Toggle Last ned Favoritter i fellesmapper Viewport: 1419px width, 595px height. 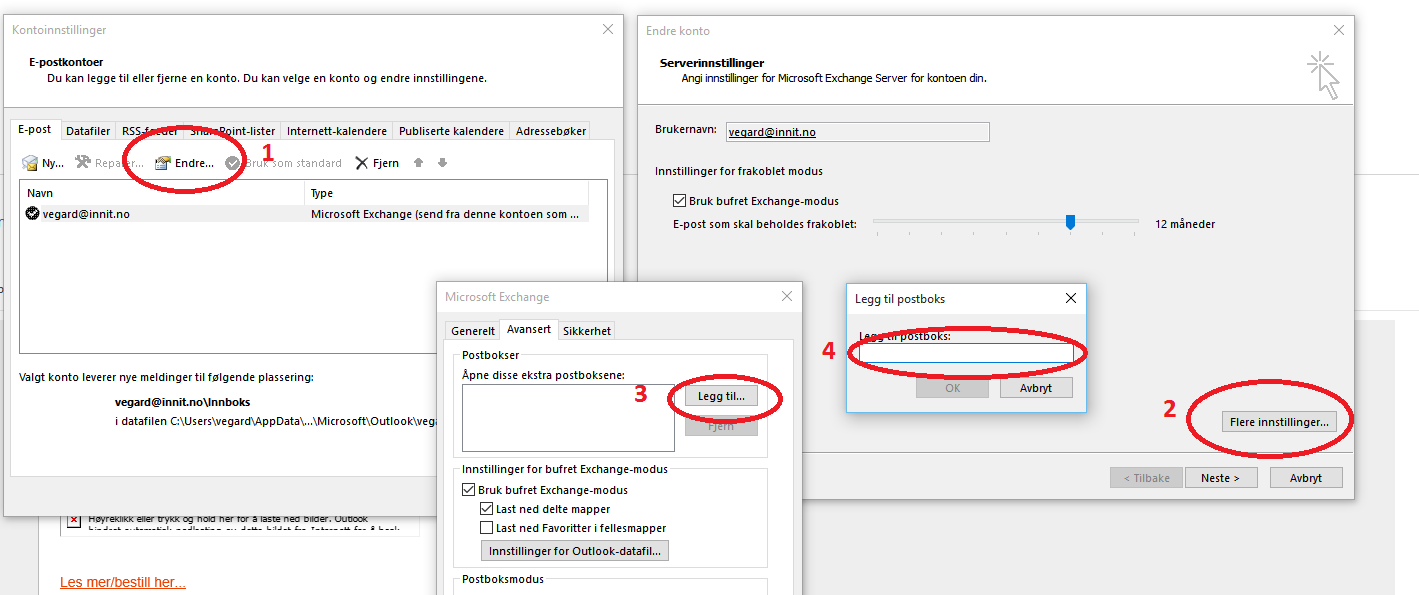pyautogui.click(x=487, y=528)
